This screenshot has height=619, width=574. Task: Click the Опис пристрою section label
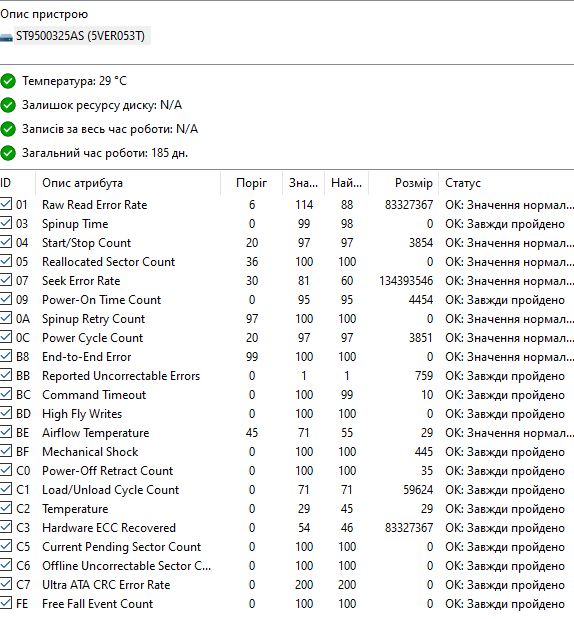pos(44,14)
